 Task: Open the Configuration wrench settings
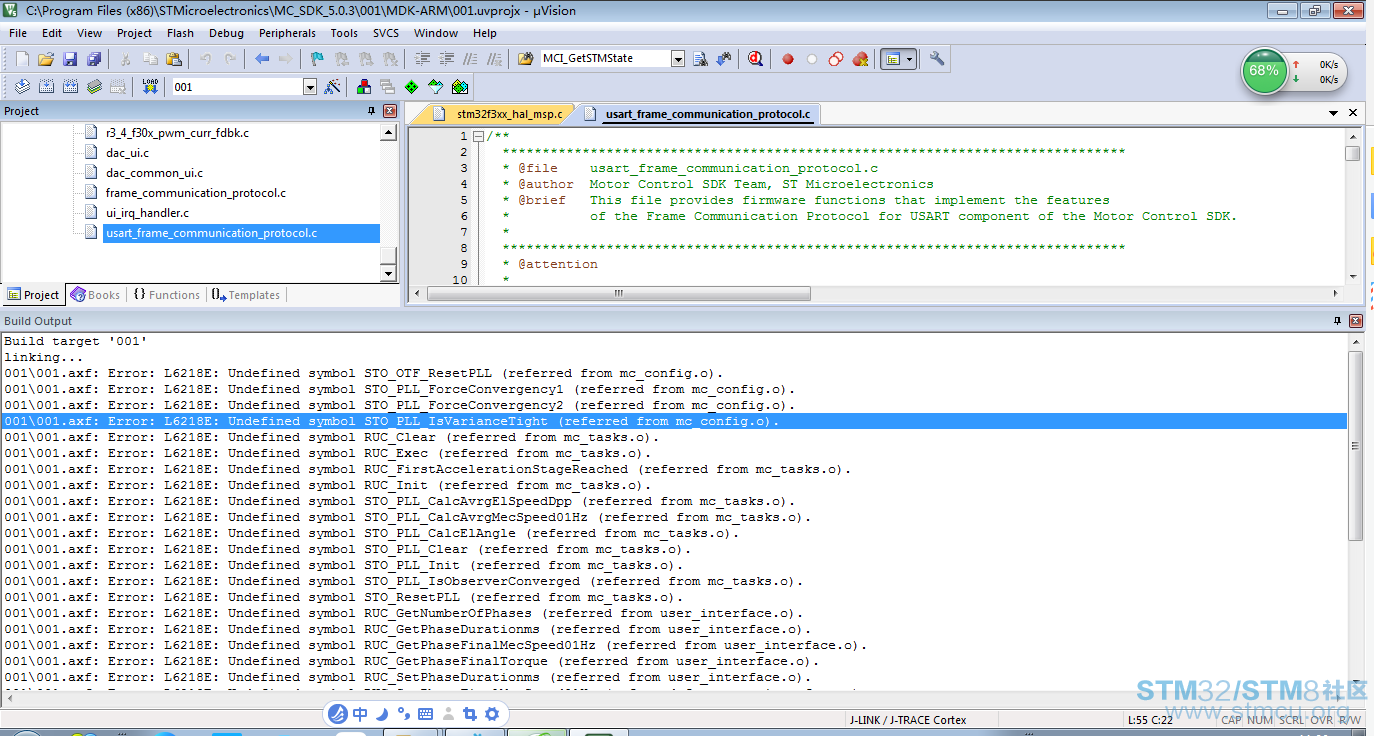pyautogui.click(x=937, y=59)
